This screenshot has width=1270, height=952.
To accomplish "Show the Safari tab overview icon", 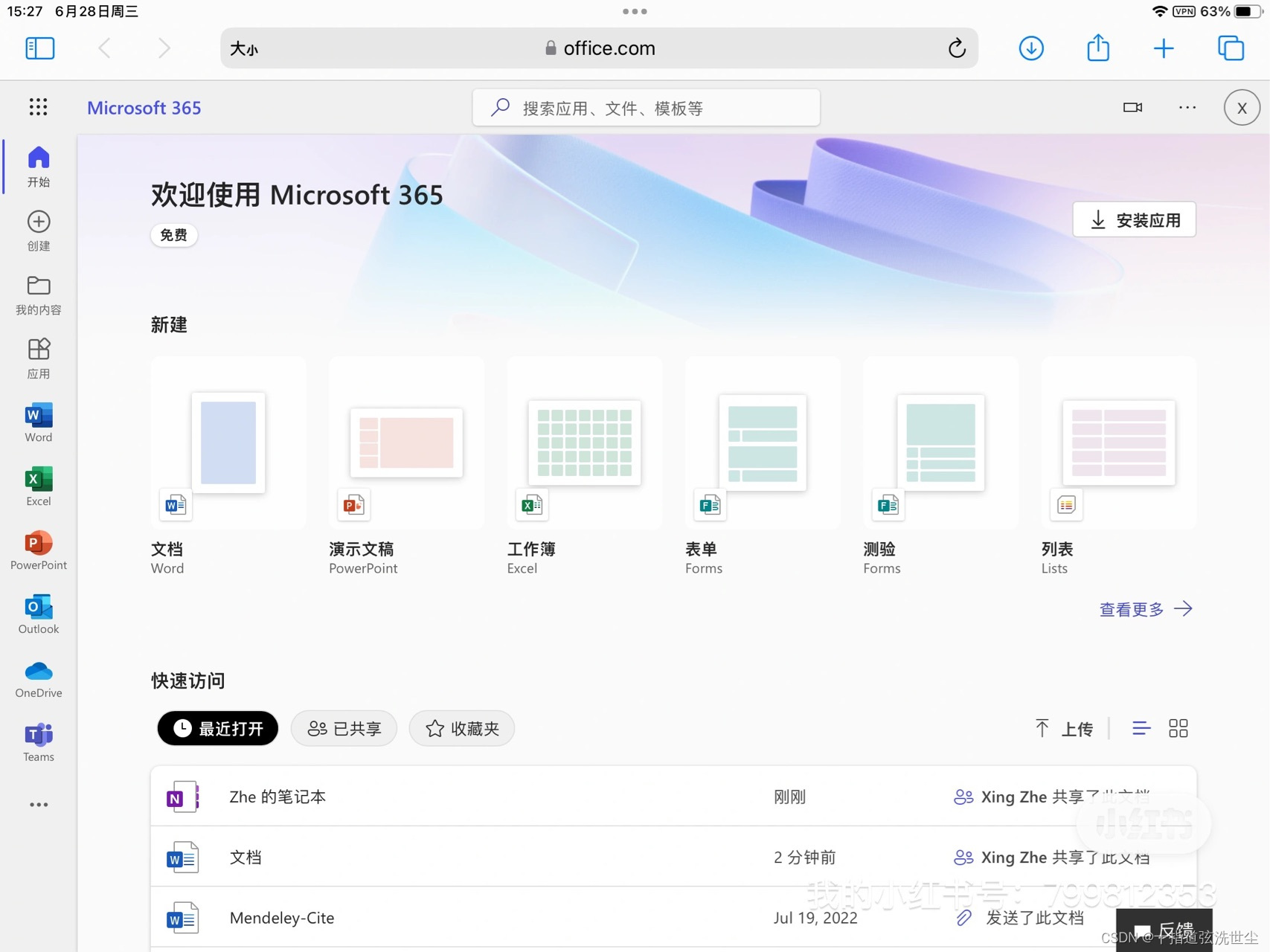I will click(x=1231, y=48).
